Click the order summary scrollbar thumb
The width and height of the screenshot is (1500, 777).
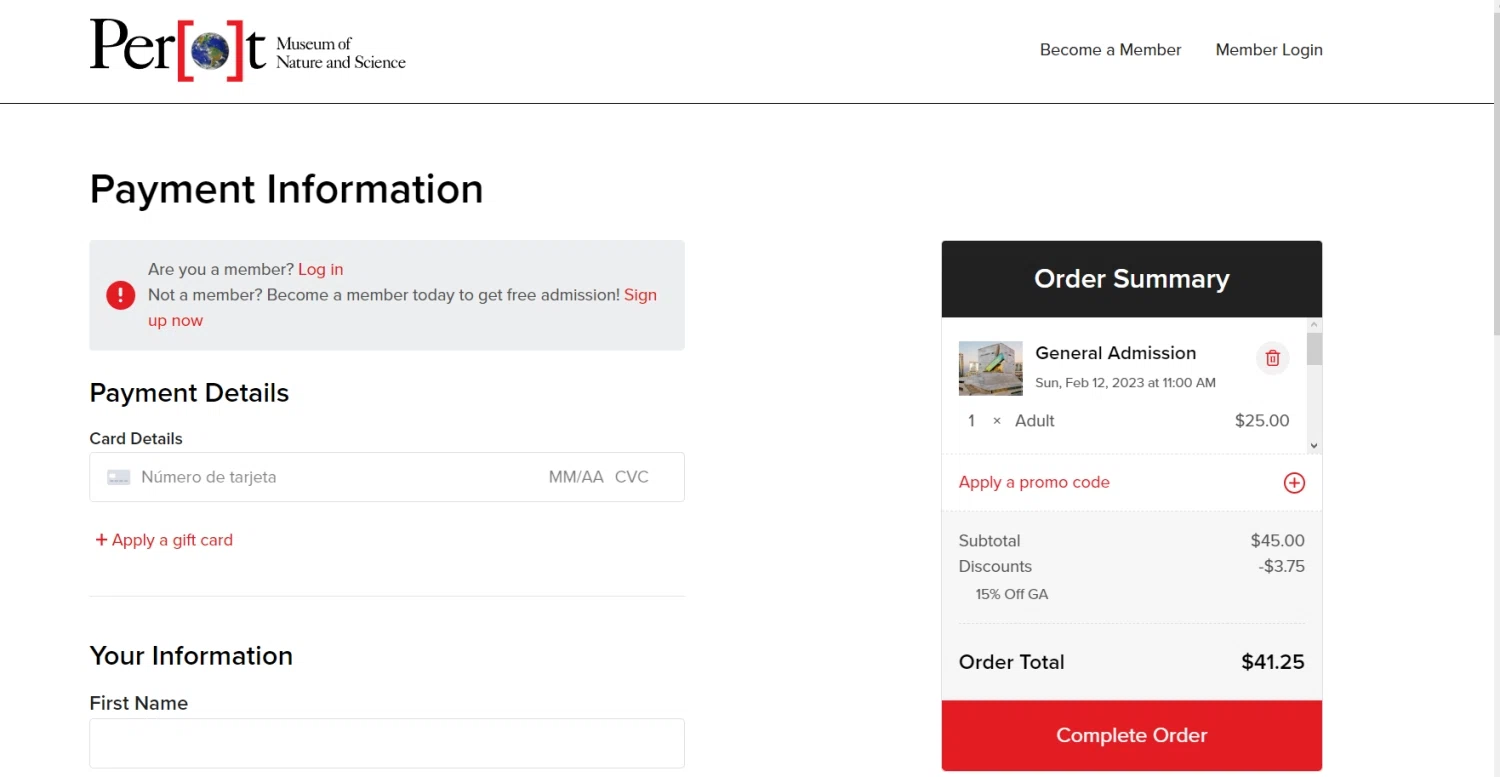[x=1314, y=349]
